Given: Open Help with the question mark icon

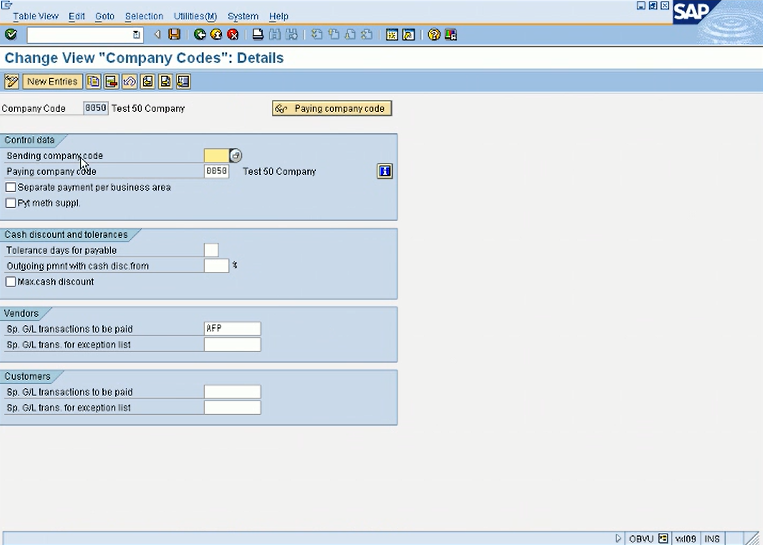Looking at the screenshot, I should click(434, 35).
